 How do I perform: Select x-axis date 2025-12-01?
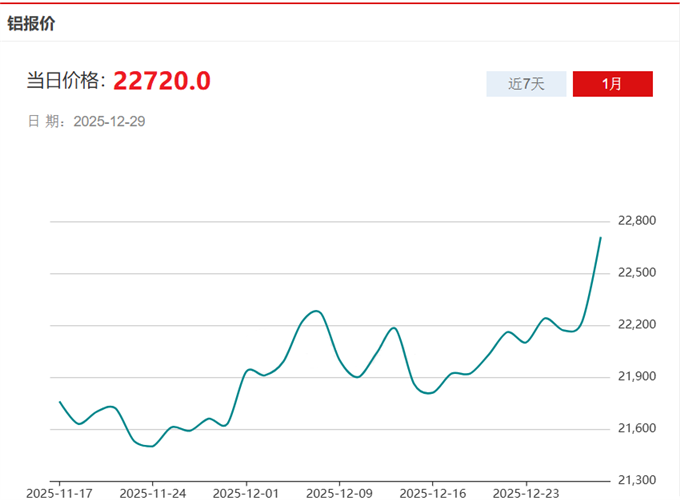[245, 492]
